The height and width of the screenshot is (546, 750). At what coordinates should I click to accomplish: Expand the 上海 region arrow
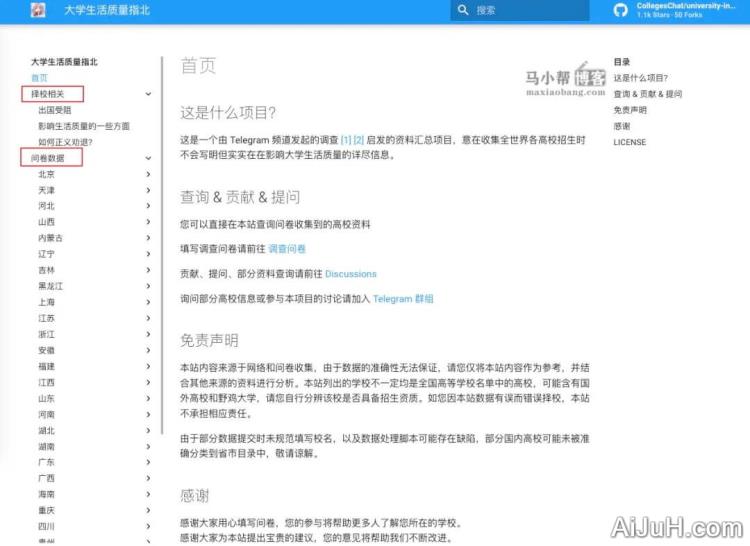tap(149, 302)
